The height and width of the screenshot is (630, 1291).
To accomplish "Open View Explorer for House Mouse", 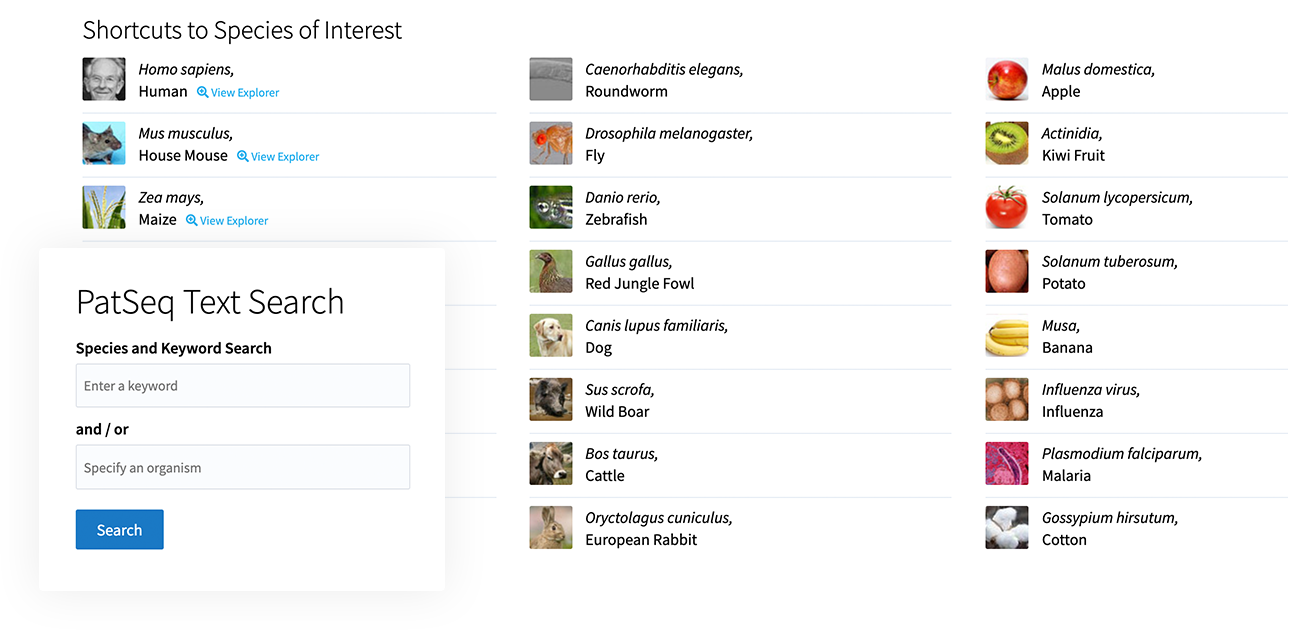I will [278, 157].
